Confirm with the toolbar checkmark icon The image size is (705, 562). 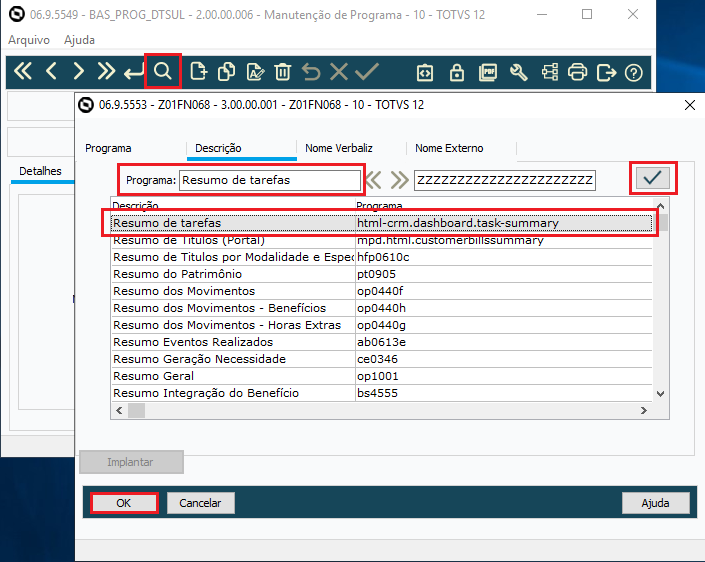pyautogui.click(x=367, y=71)
